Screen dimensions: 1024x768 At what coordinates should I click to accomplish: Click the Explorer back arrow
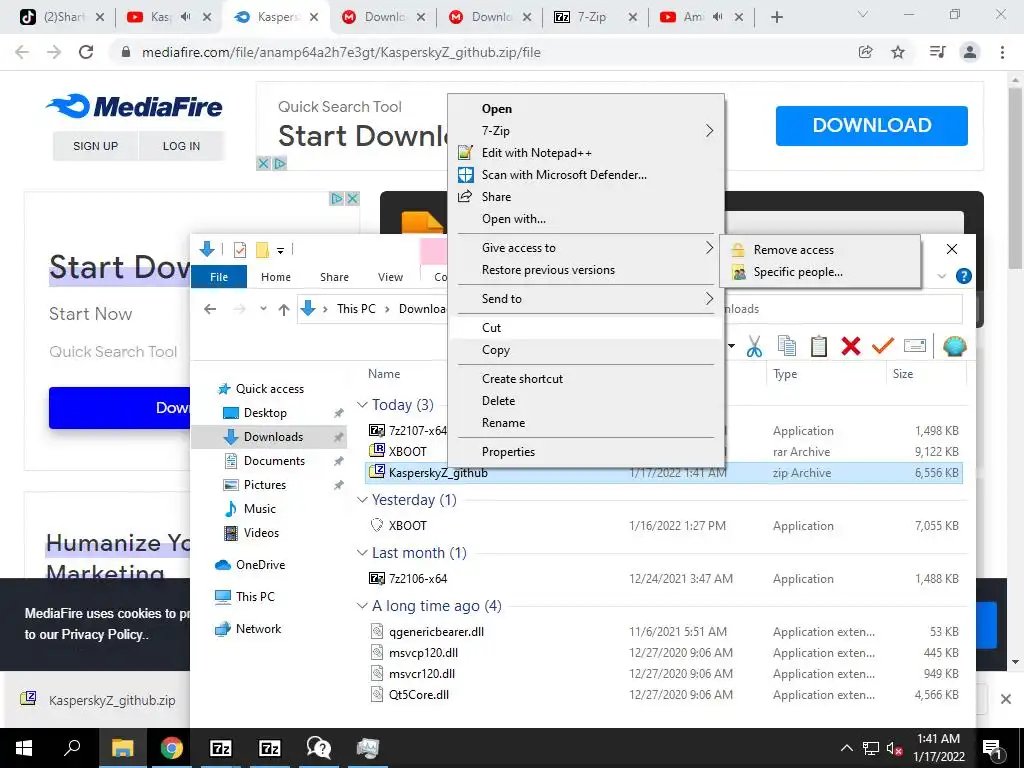[210, 309]
